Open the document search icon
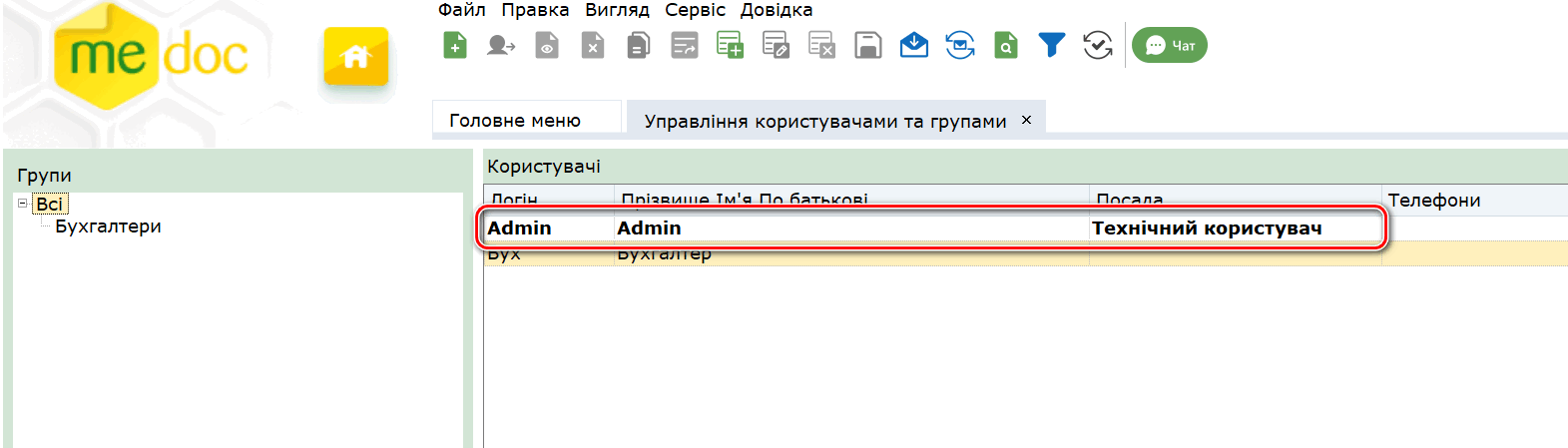This screenshot has height=448, width=1568. [x=1006, y=46]
